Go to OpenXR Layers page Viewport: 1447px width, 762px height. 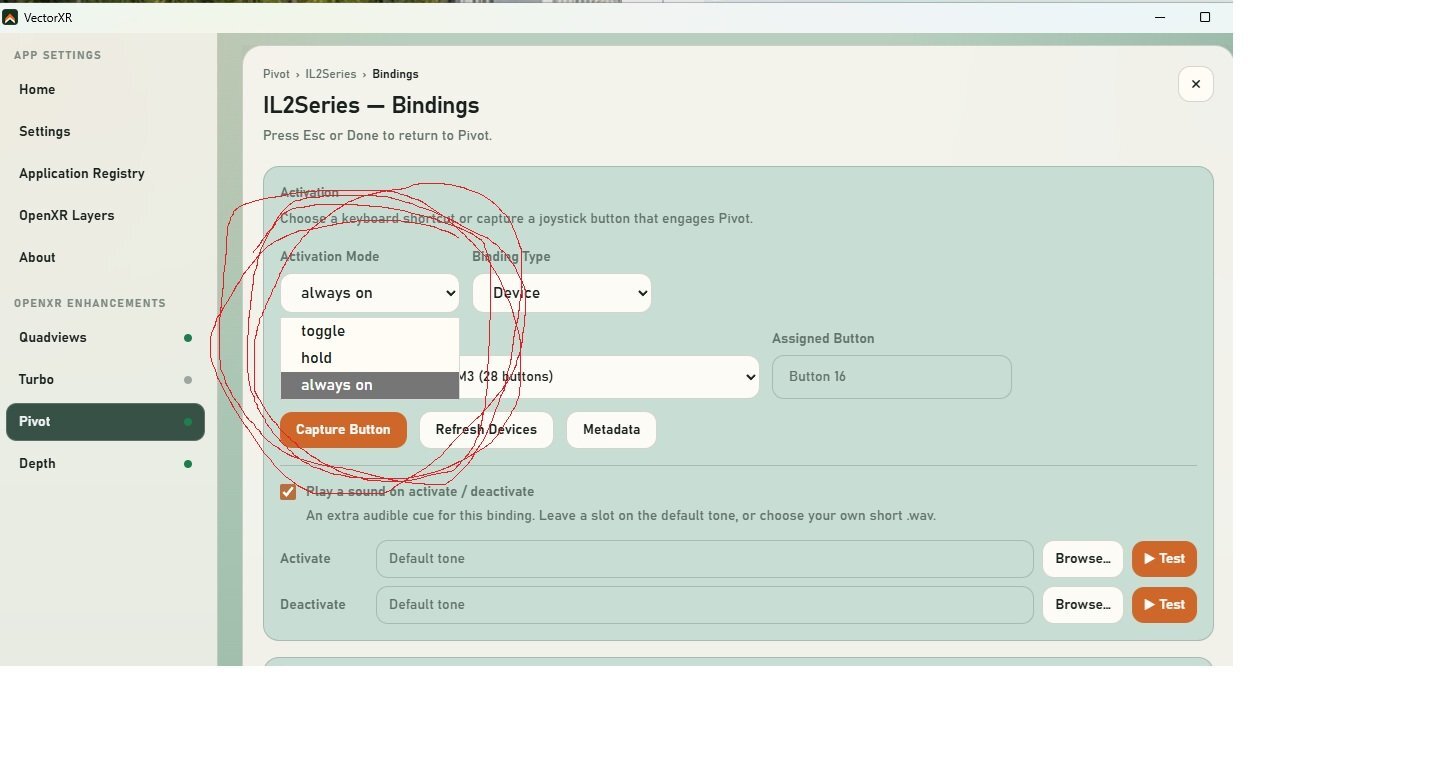(67, 216)
